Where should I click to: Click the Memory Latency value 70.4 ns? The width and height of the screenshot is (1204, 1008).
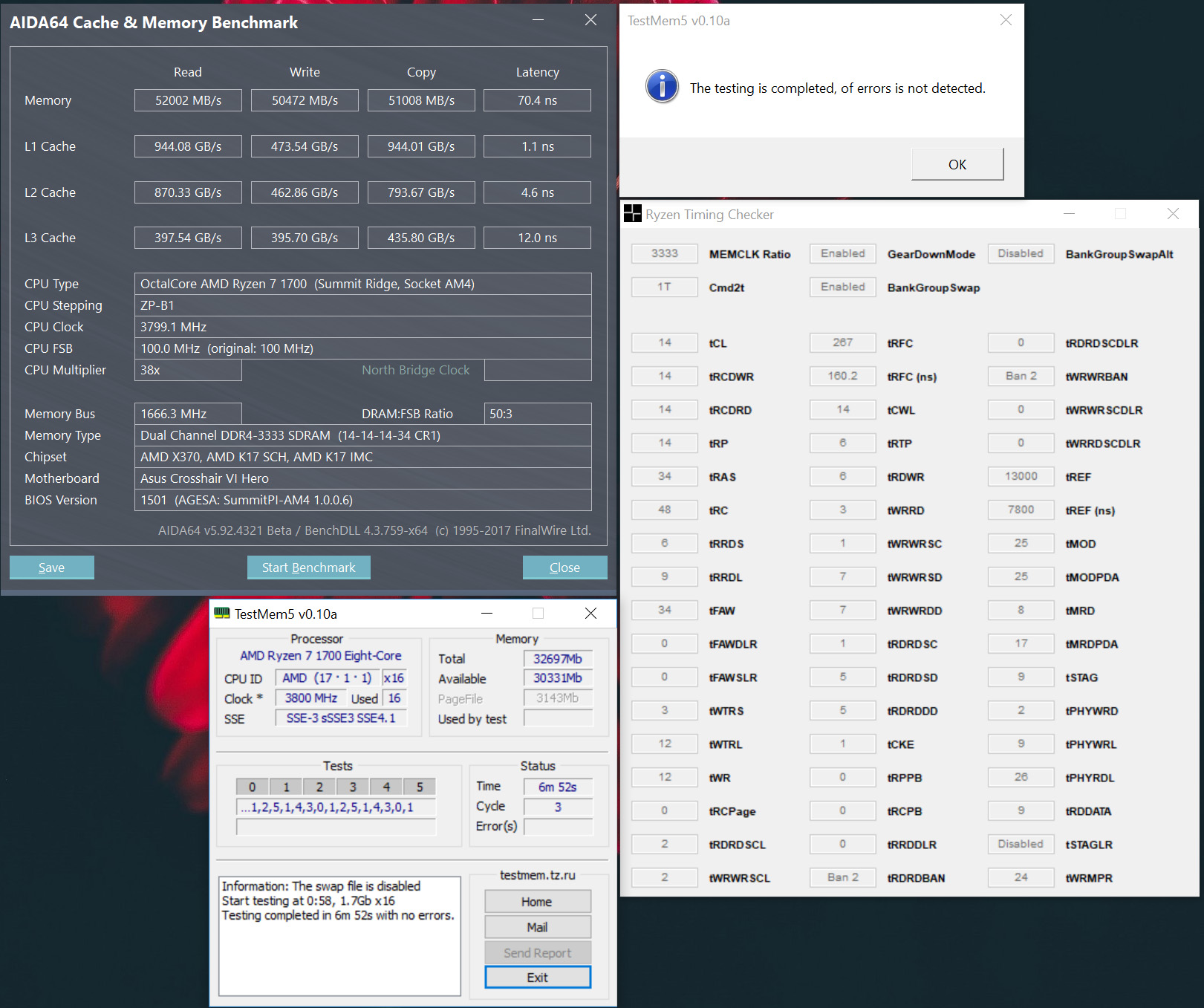538,100
